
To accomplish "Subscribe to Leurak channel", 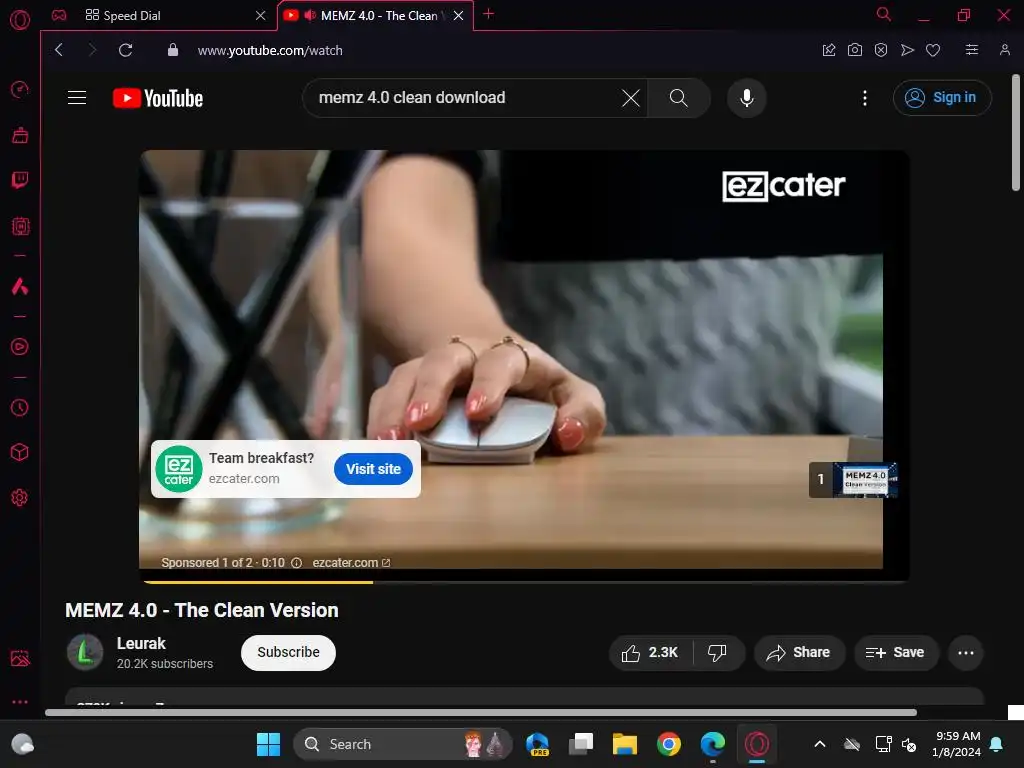I will point(288,652).
